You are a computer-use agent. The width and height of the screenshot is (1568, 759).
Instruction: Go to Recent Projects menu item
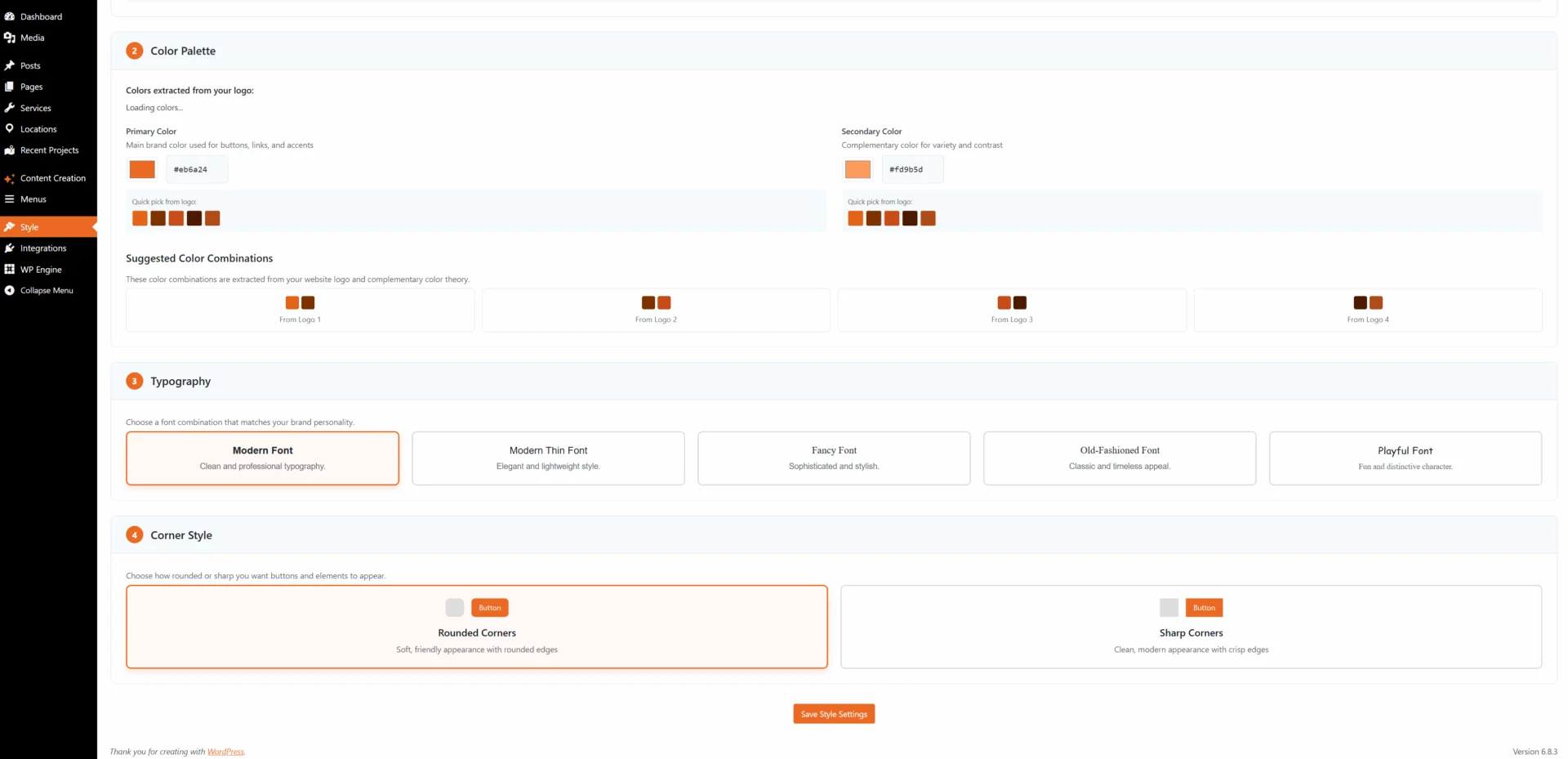[x=49, y=150]
